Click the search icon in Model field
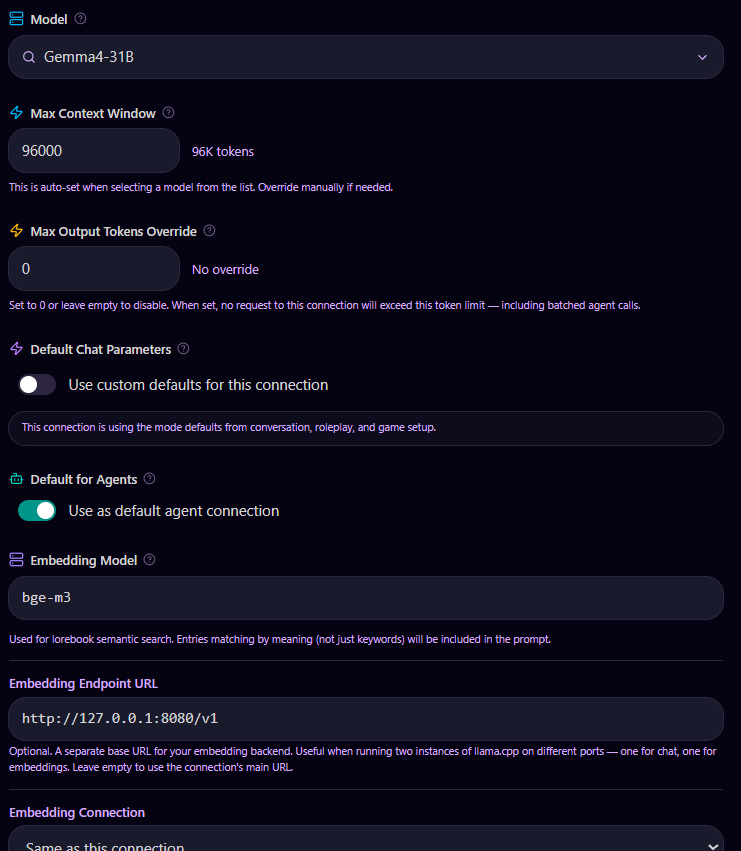 click(x=29, y=57)
